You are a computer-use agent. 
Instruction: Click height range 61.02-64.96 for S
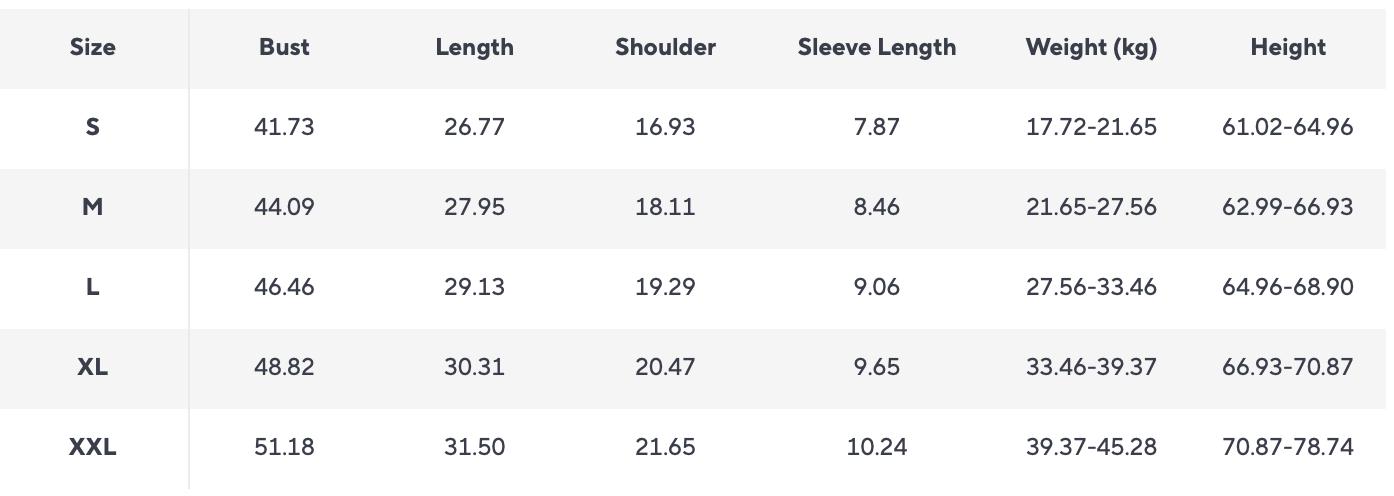pyautogui.click(x=1287, y=127)
